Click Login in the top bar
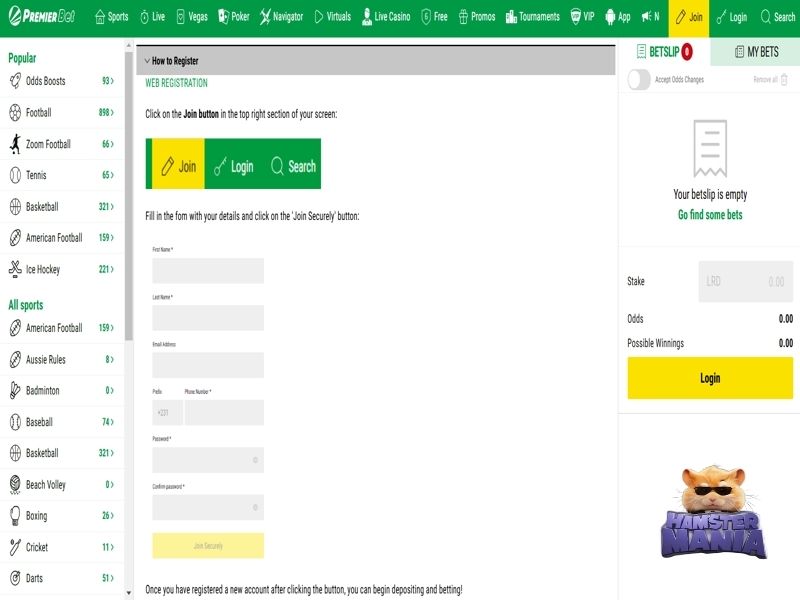The height and width of the screenshot is (600, 800). (x=731, y=17)
